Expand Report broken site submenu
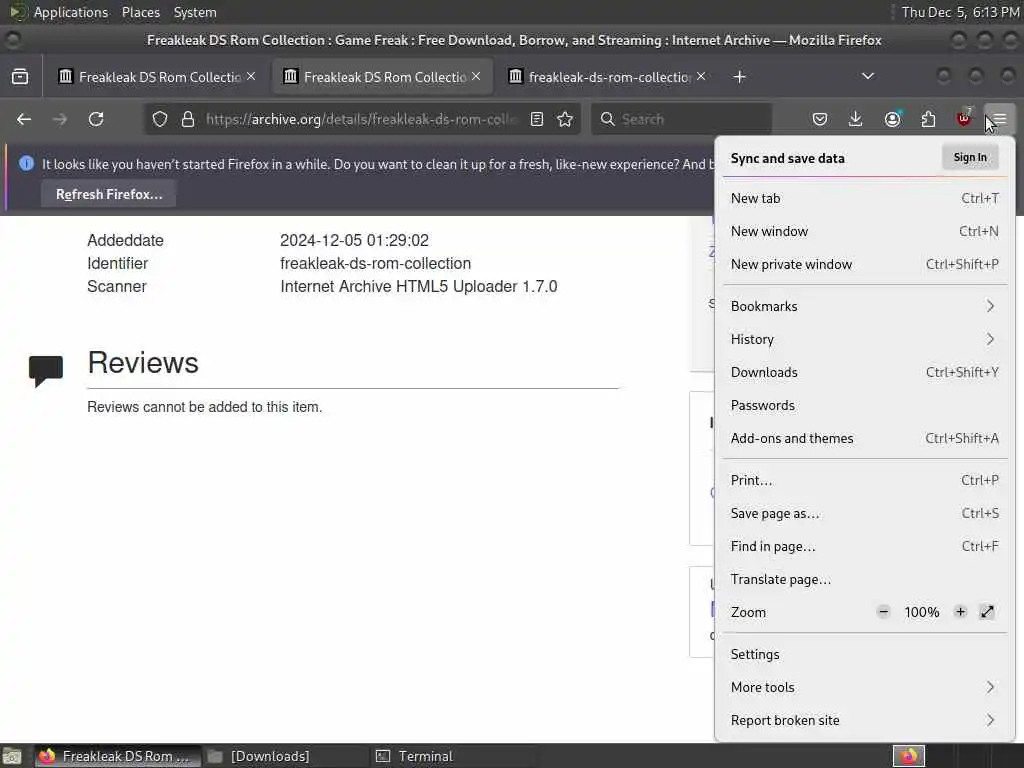The image size is (1024, 768). coord(865,720)
